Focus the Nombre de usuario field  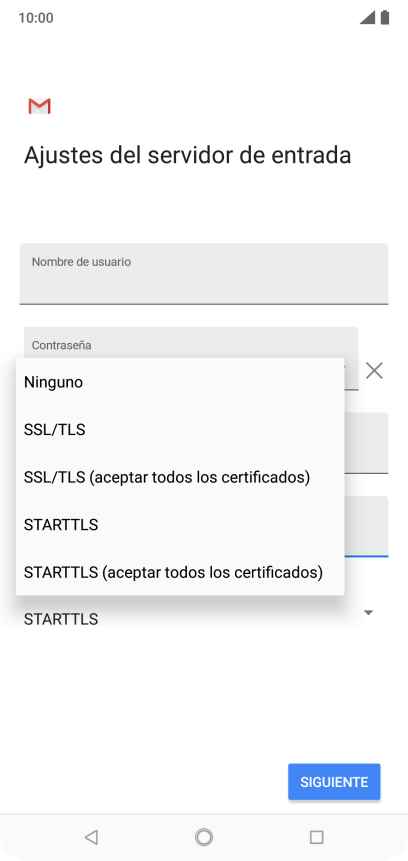pyautogui.click(x=204, y=273)
